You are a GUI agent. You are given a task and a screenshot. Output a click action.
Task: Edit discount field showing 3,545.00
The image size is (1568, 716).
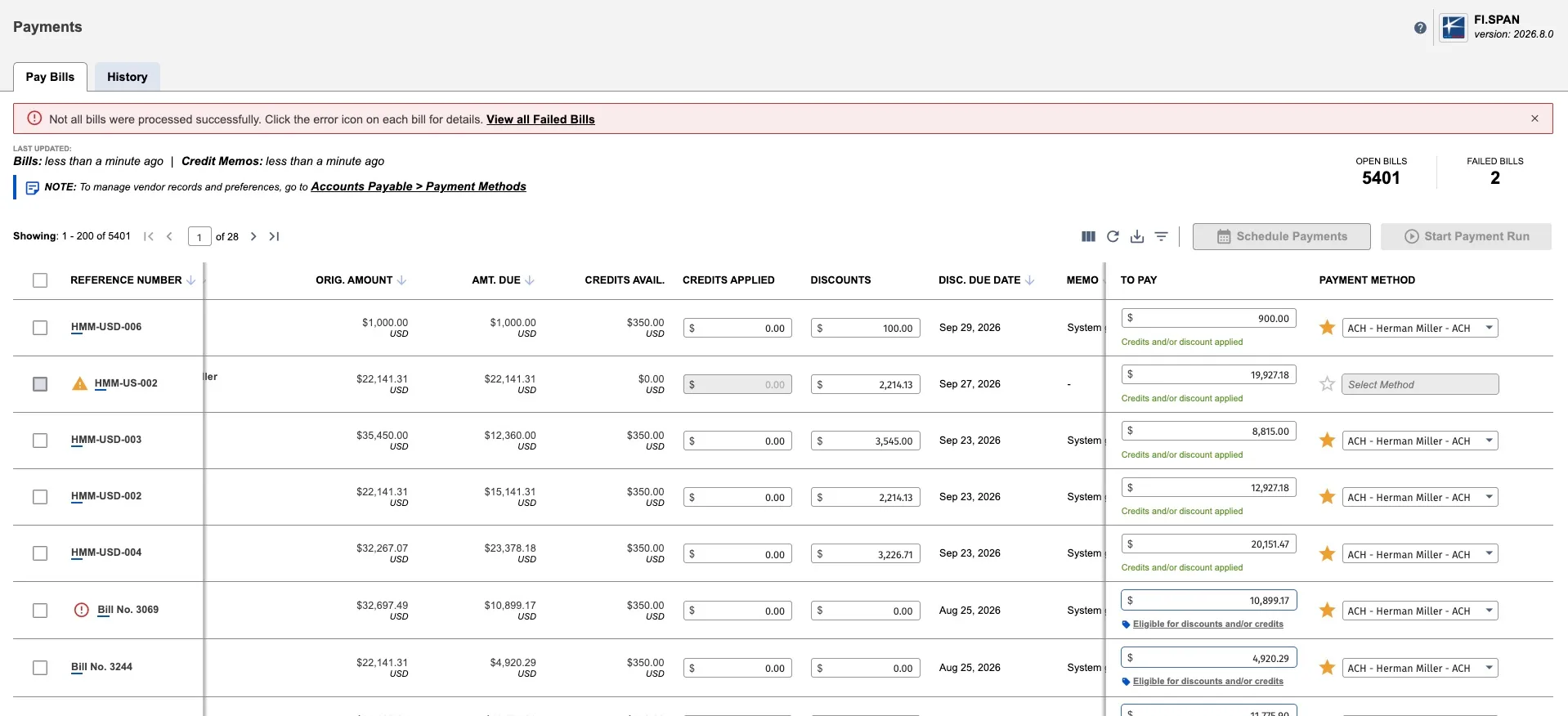coord(866,441)
